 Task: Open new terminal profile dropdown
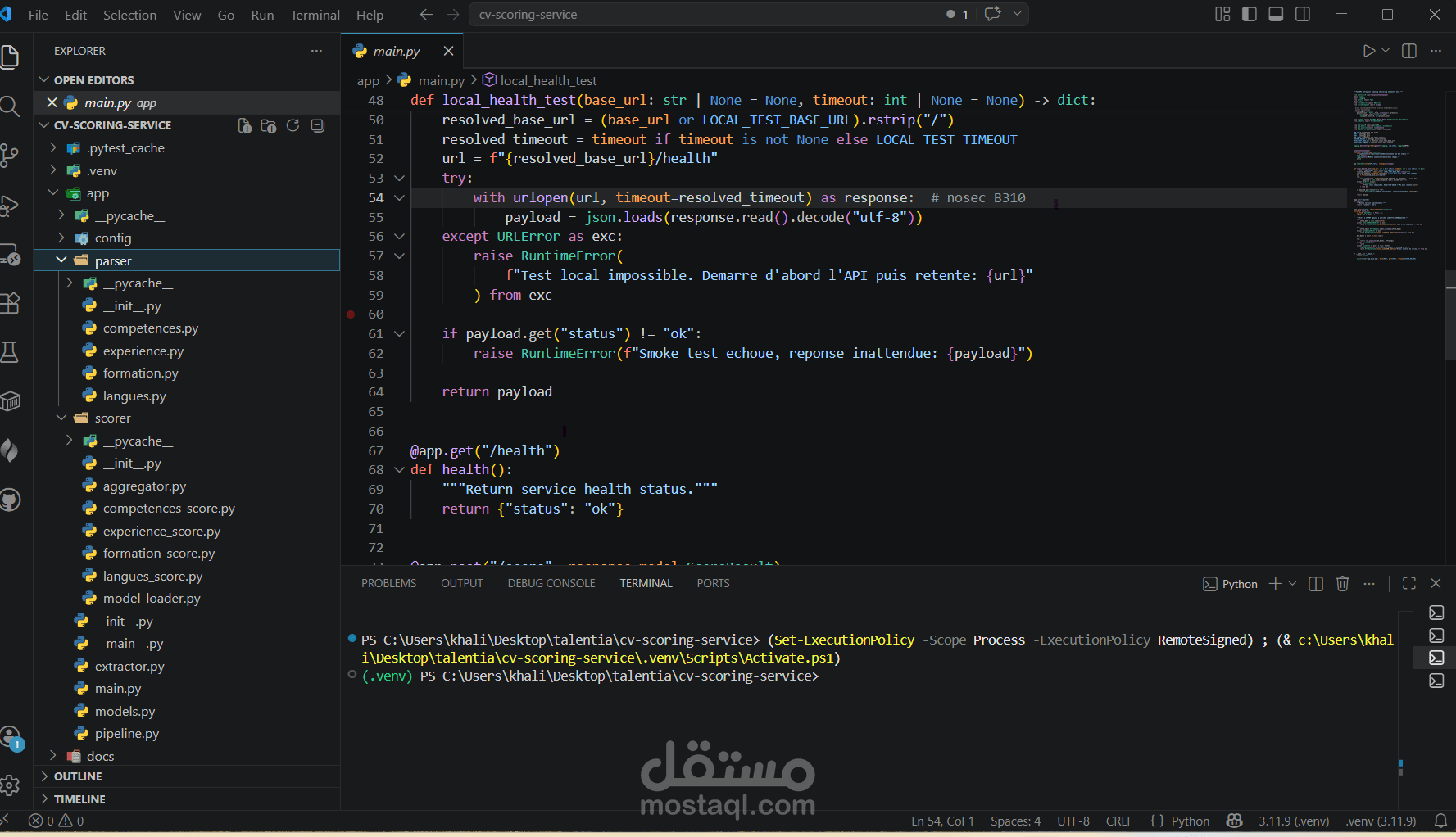click(1293, 583)
